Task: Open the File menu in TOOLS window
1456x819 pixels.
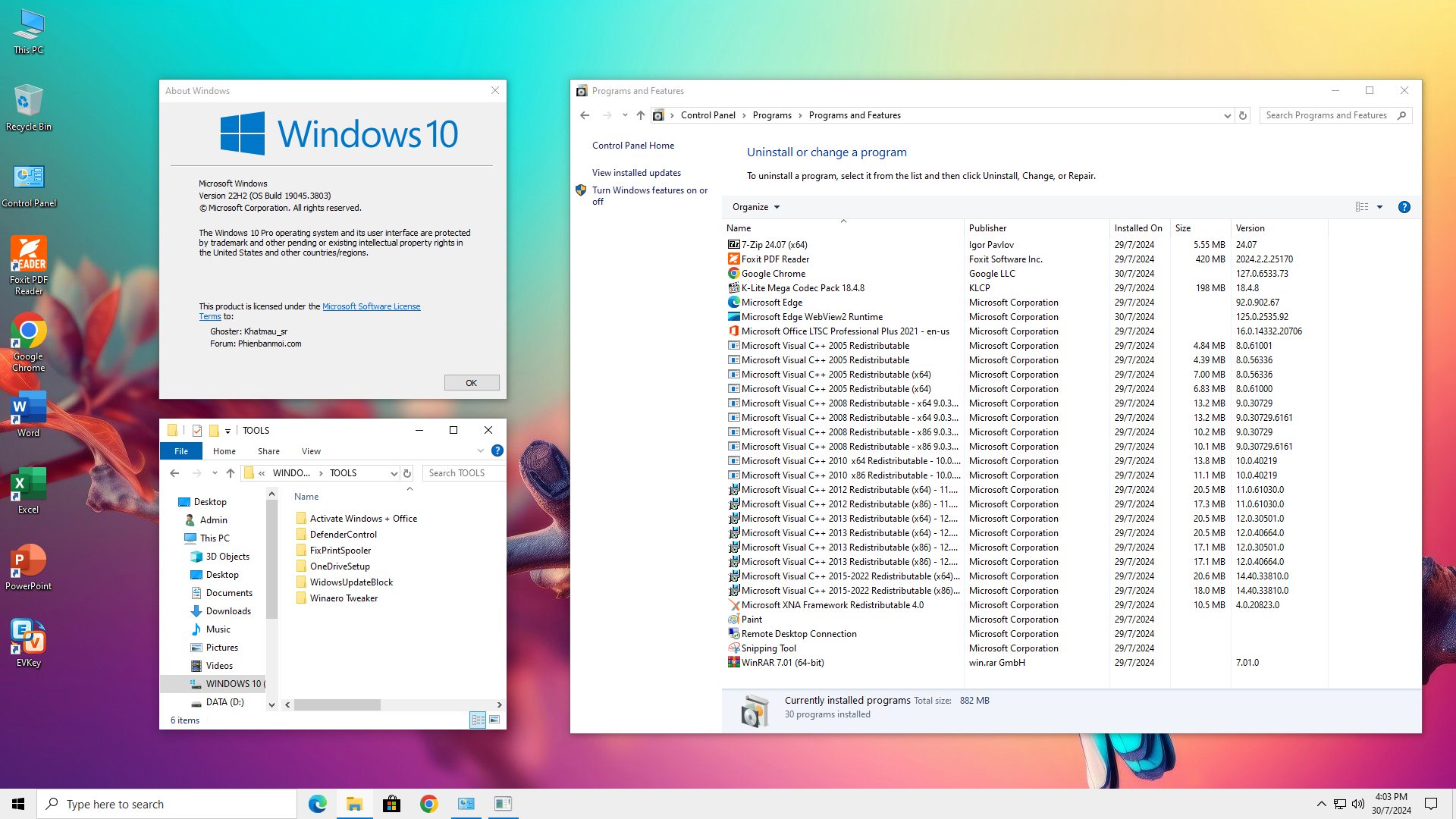Action: point(181,451)
